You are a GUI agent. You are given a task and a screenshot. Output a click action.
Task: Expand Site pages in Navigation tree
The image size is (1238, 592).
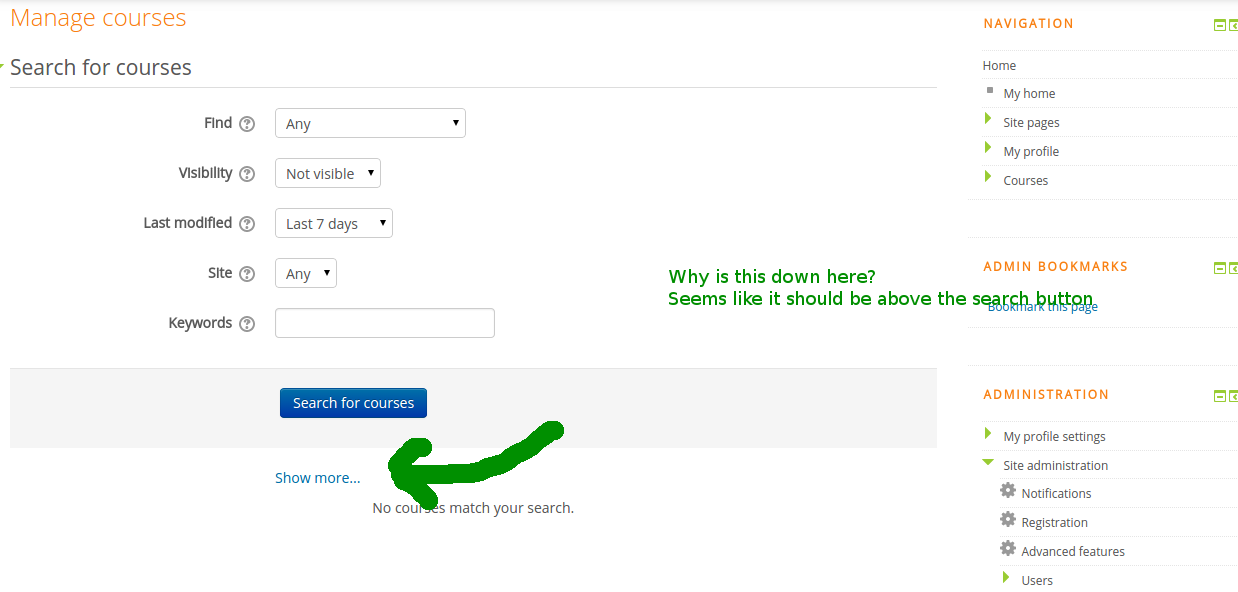tap(988, 119)
